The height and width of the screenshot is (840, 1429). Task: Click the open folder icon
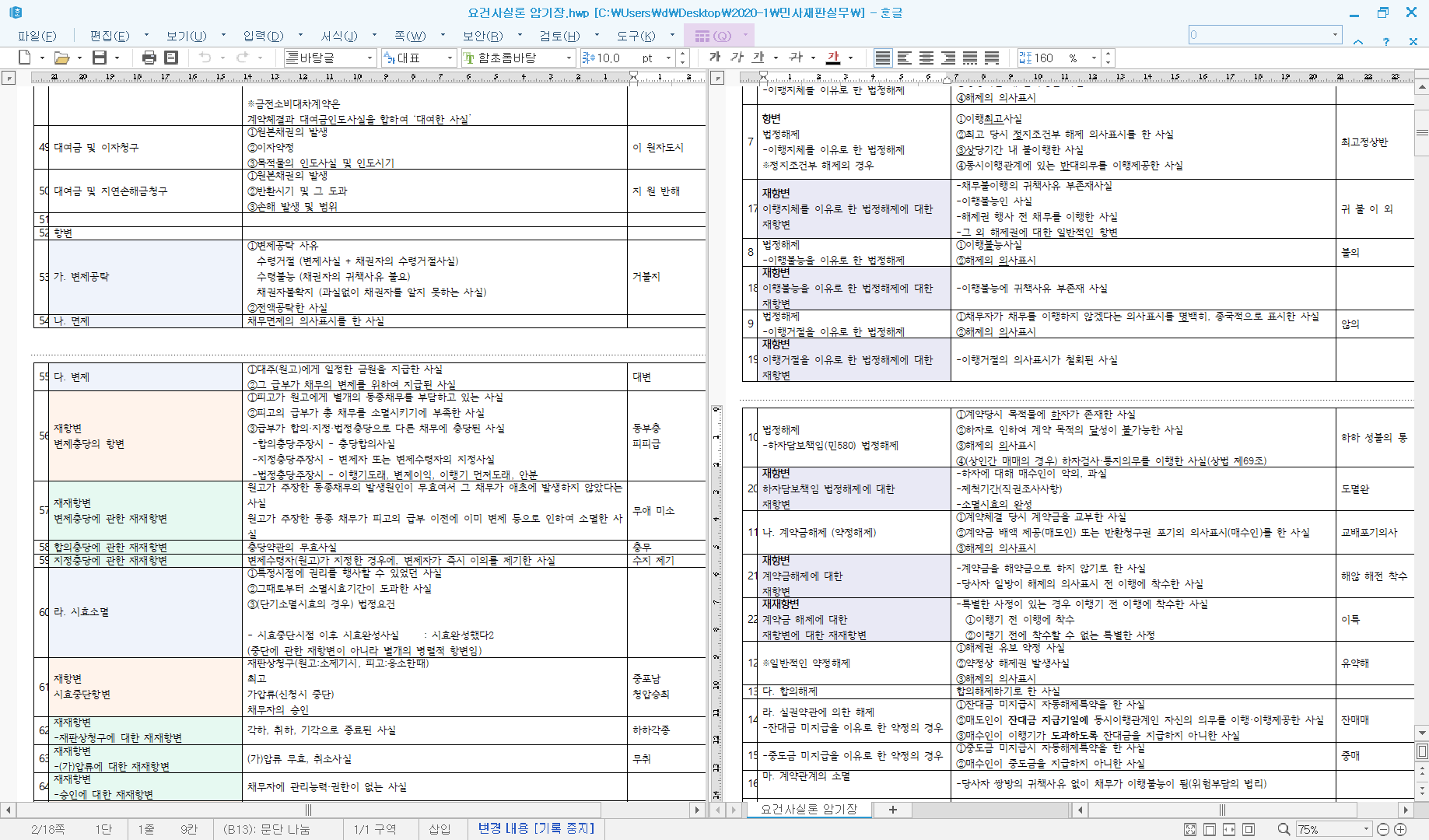[x=61, y=58]
